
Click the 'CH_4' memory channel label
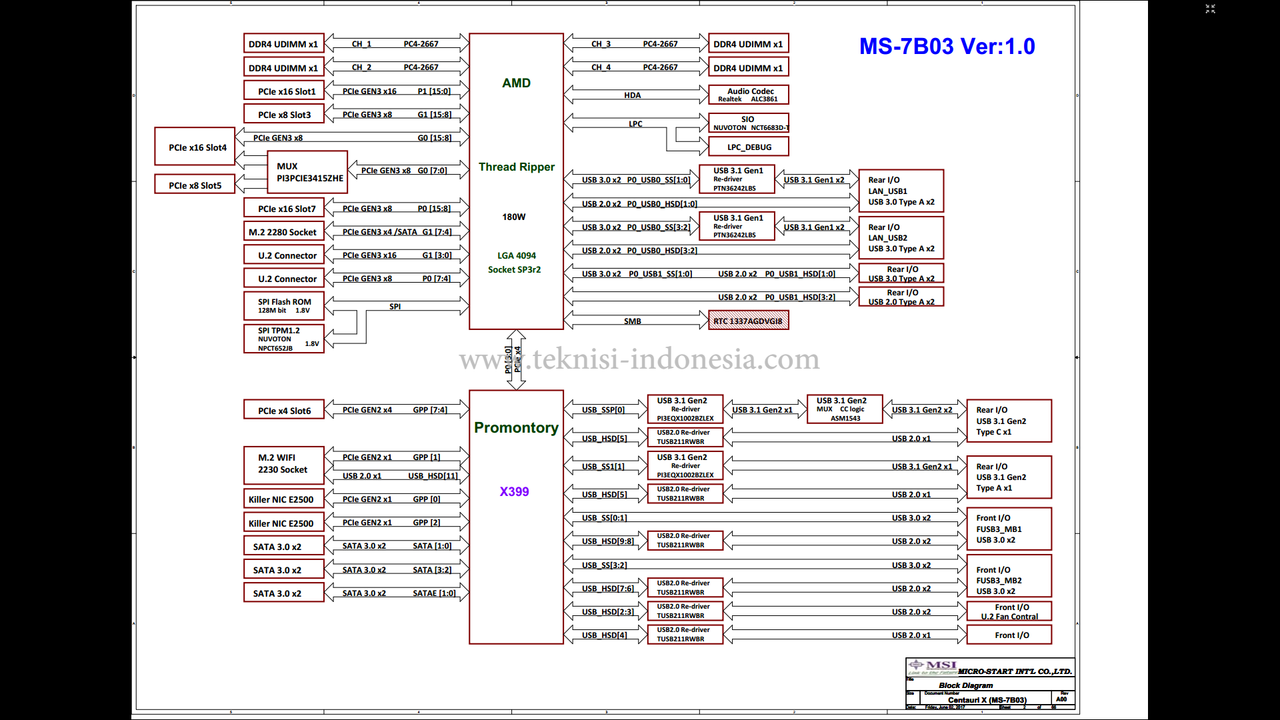coord(601,68)
